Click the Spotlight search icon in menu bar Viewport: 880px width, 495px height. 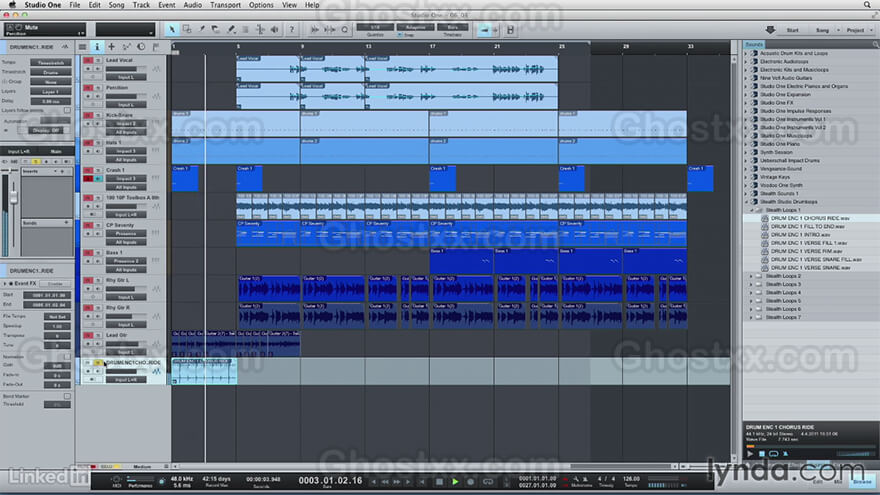click(867, 4)
